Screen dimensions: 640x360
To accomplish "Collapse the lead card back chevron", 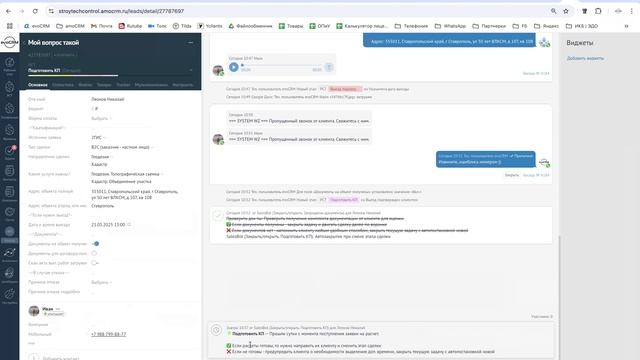I will pyautogui.click(x=24, y=42).
